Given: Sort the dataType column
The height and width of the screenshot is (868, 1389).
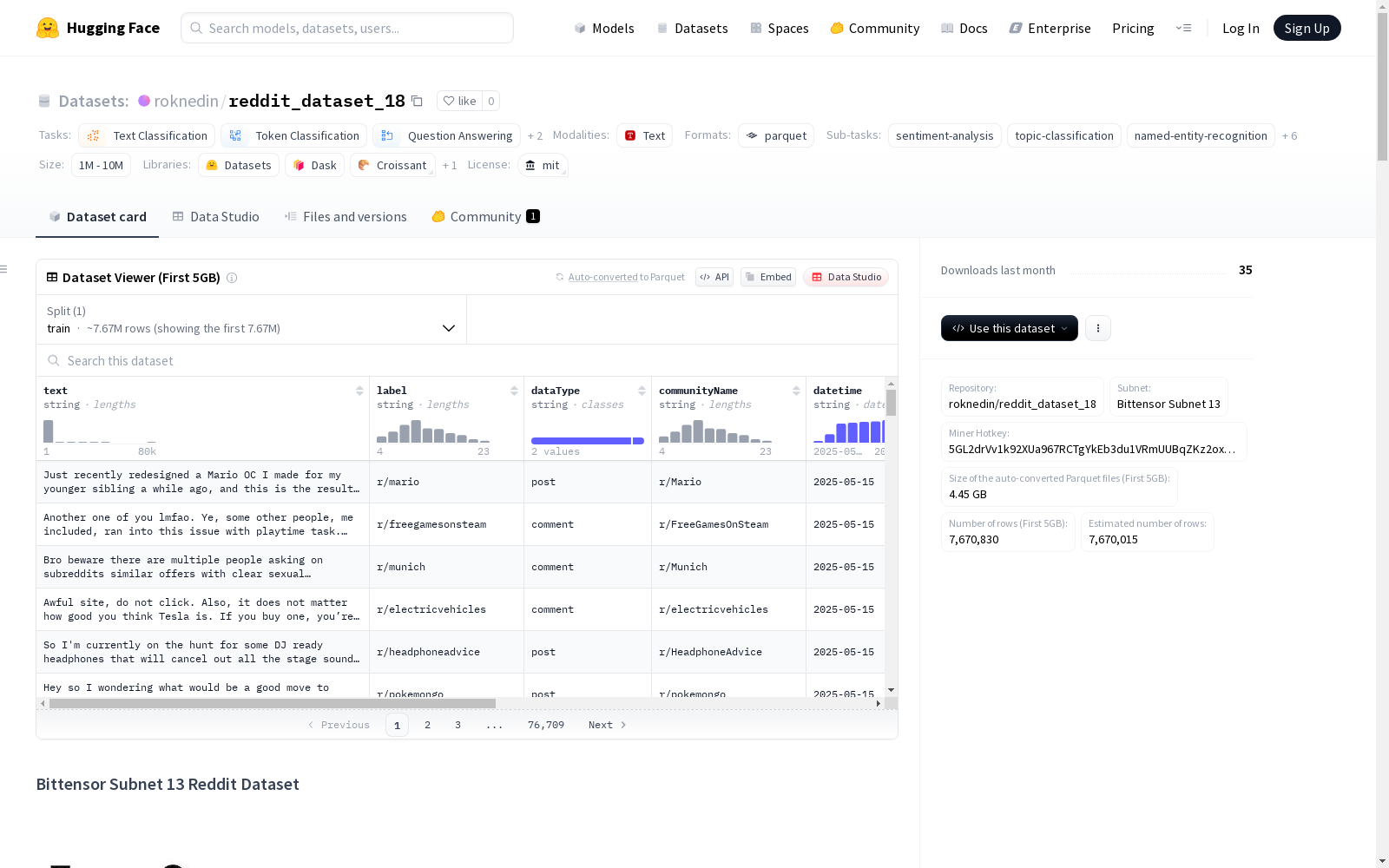Looking at the screenshot, I should pyautogui.click(x=642, y=391).
